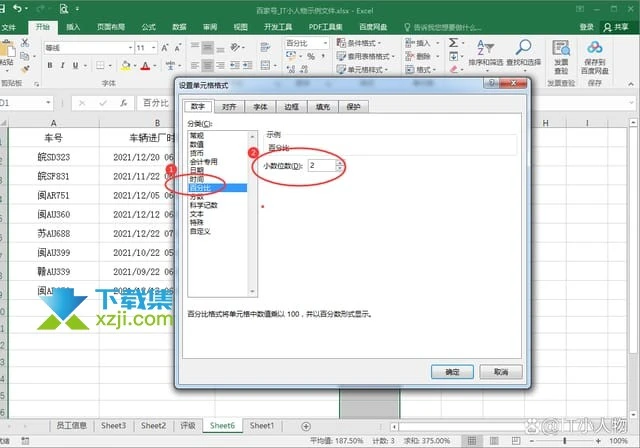Toggle Italic formatting
The image size is (640, 448).
(x=62, y=65)
